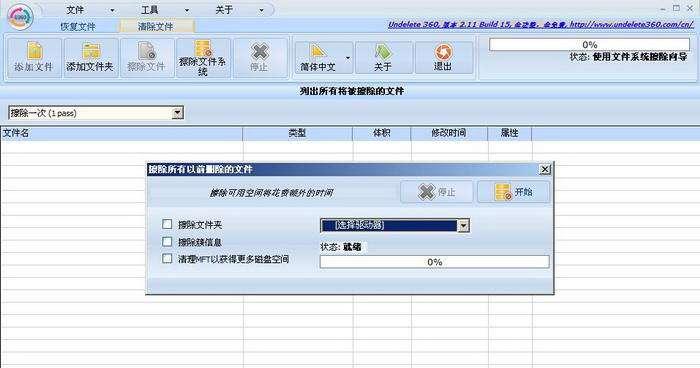
Task: Sort by the 属性 column header
Action: 510,133
